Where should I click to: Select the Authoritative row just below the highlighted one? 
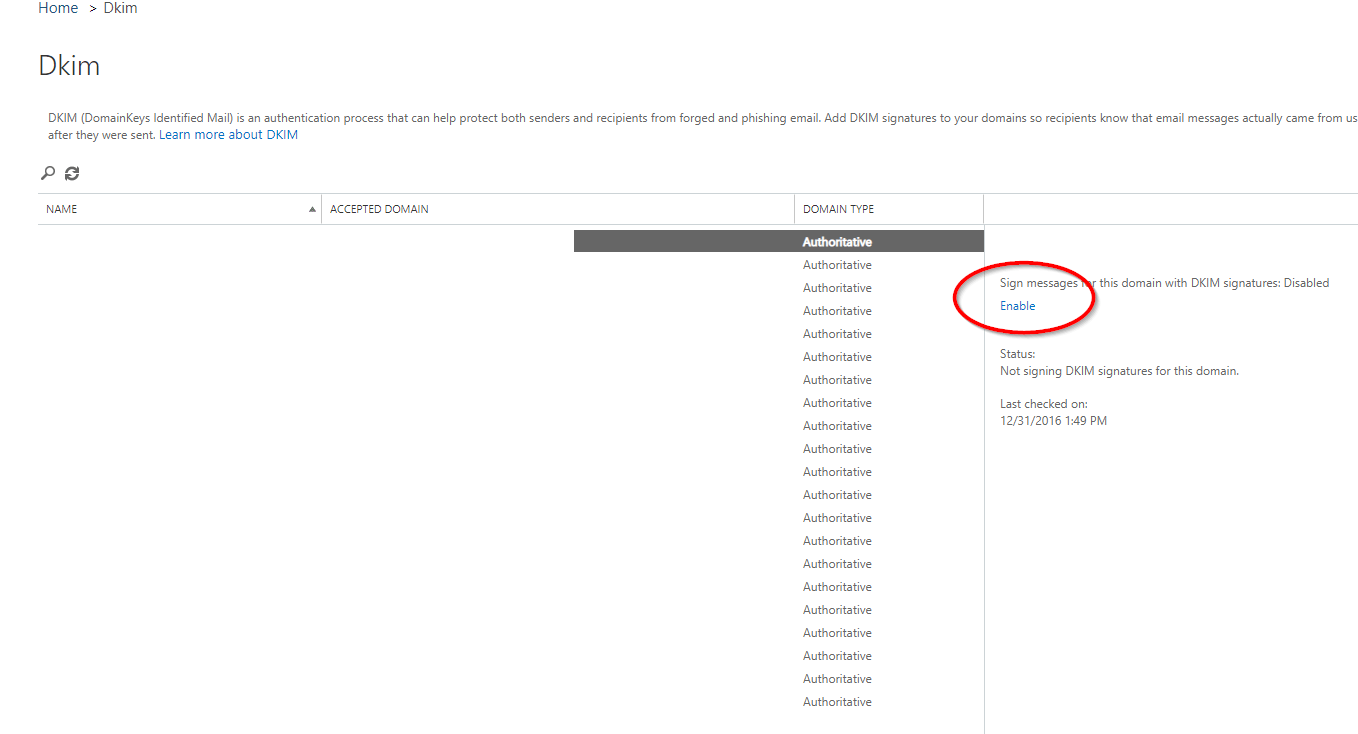(x=837, y=265)
